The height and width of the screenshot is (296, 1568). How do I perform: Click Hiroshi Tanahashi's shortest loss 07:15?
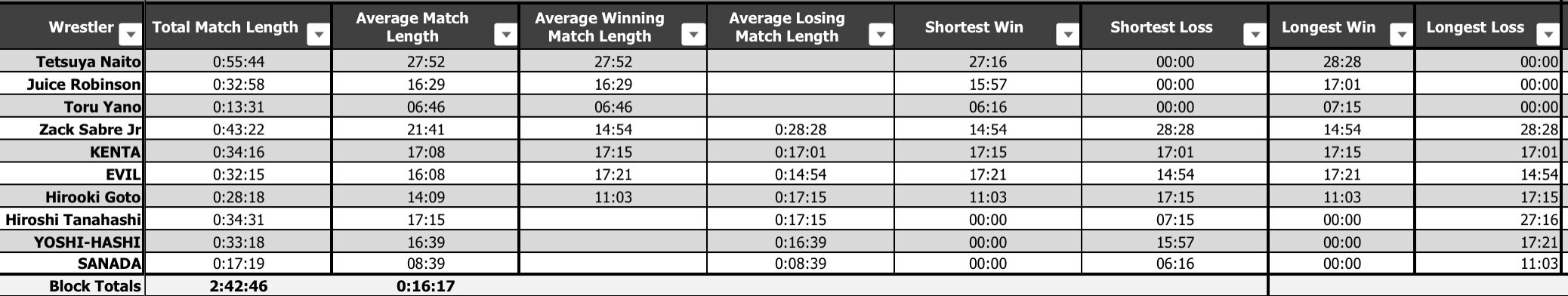(x=1174, y=220)
